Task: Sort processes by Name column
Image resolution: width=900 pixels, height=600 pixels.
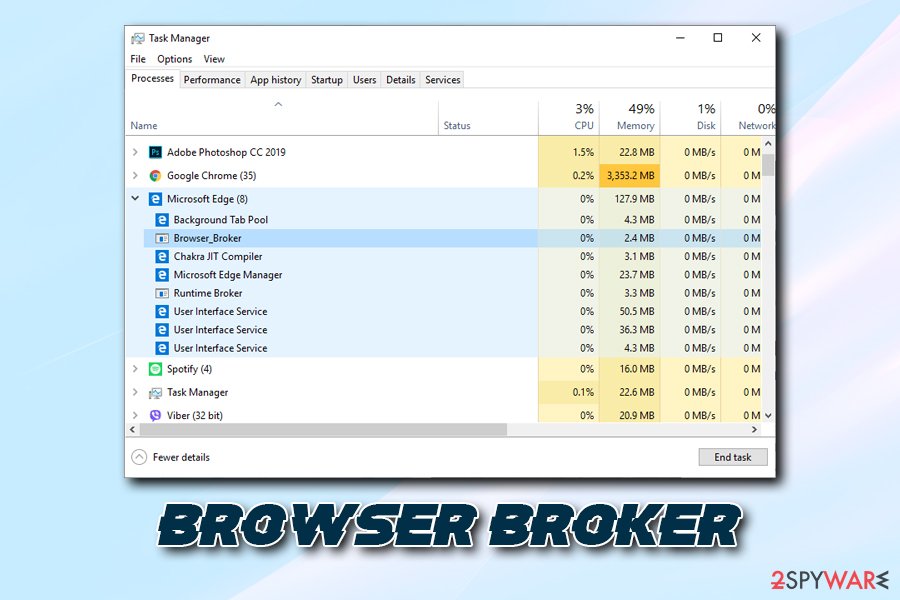Action: (x=282, y=118)
